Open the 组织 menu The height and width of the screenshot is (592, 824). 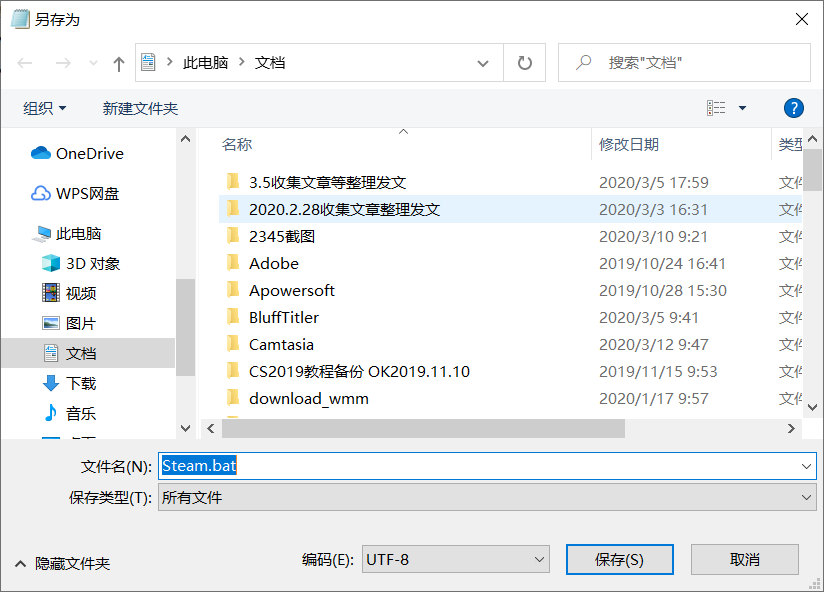point(44,108)
